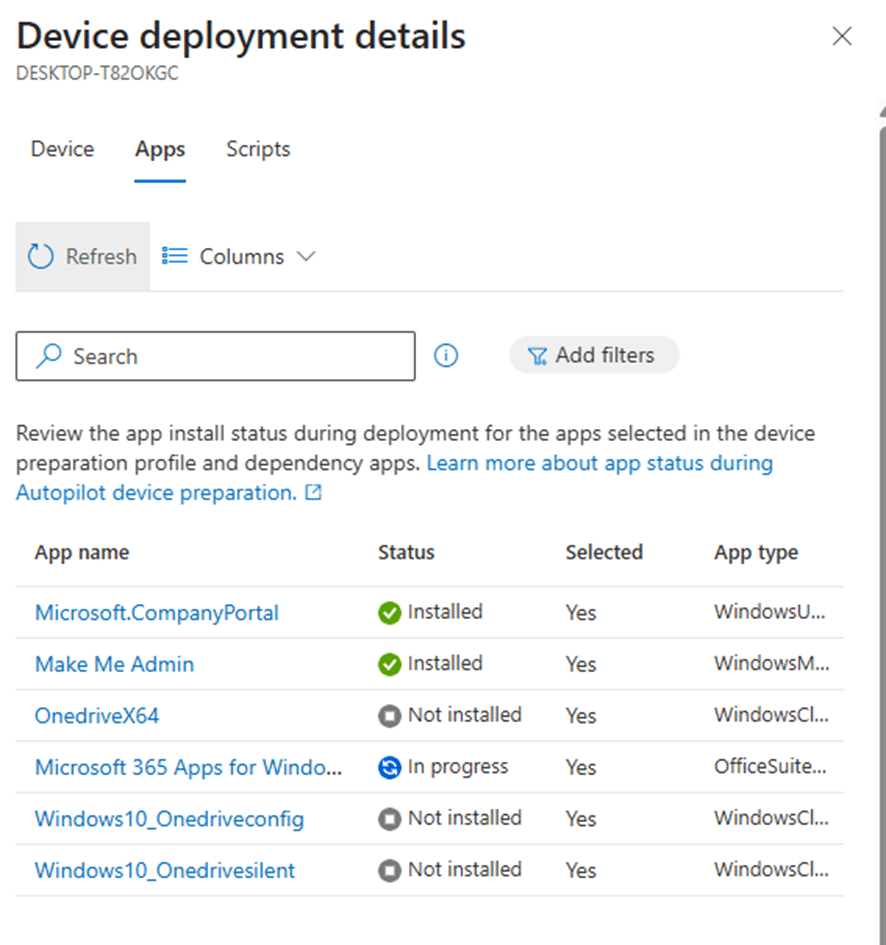Click the Add filters button
This screenshot has height=945, width=886.
point(594,355)
